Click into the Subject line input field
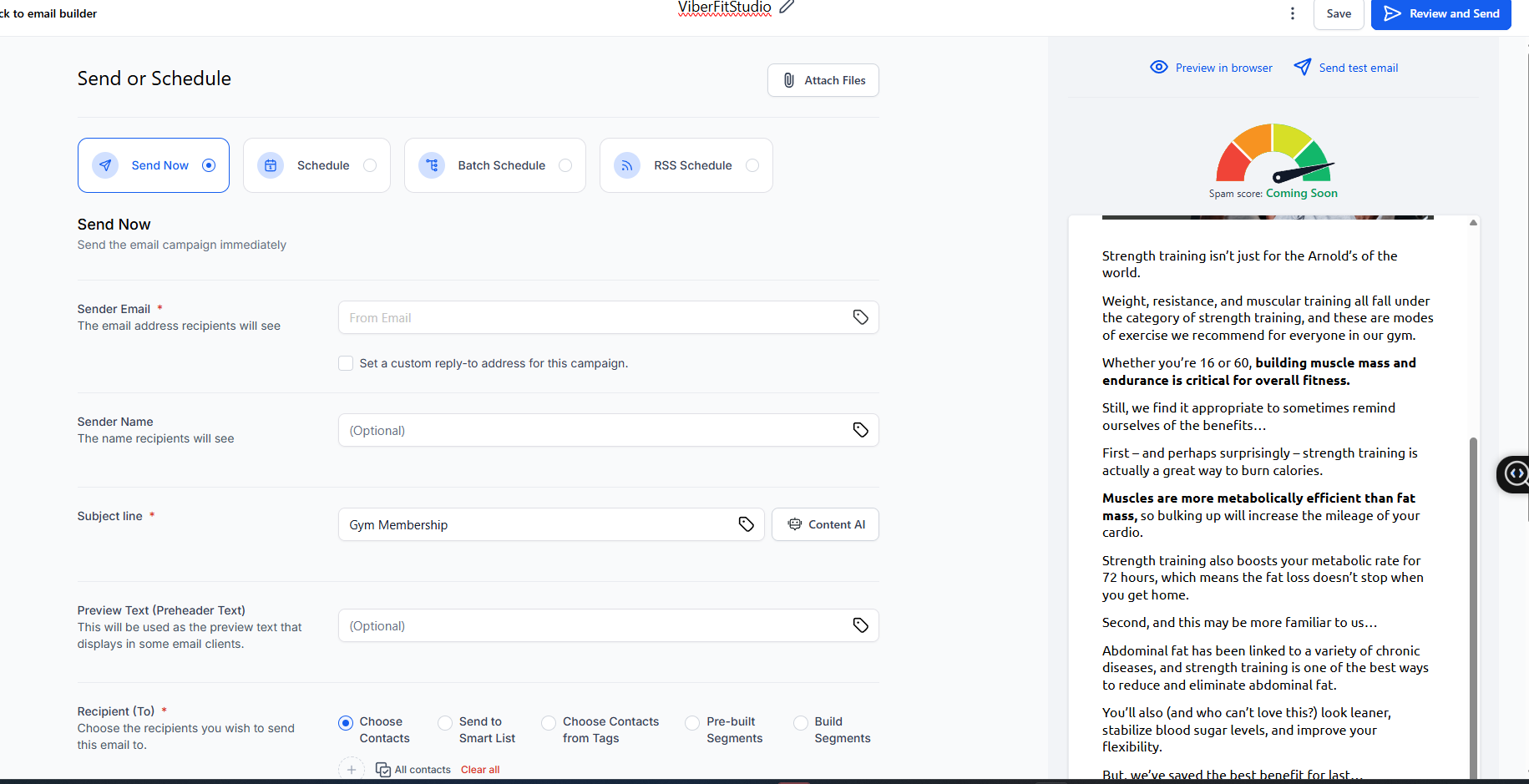This screenshot has height=784, width=1529. tap(534, 524)
